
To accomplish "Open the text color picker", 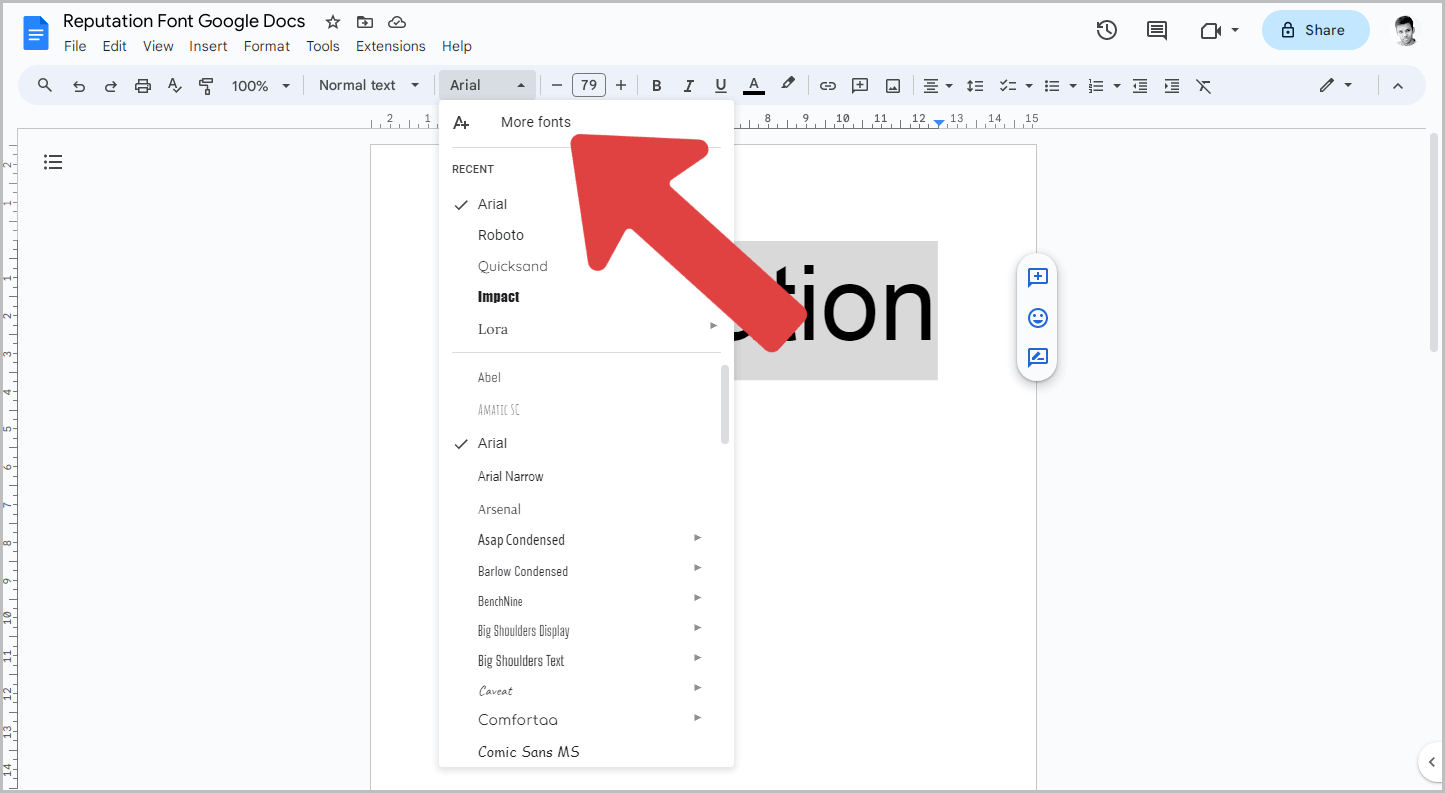I will coord(753,85).
